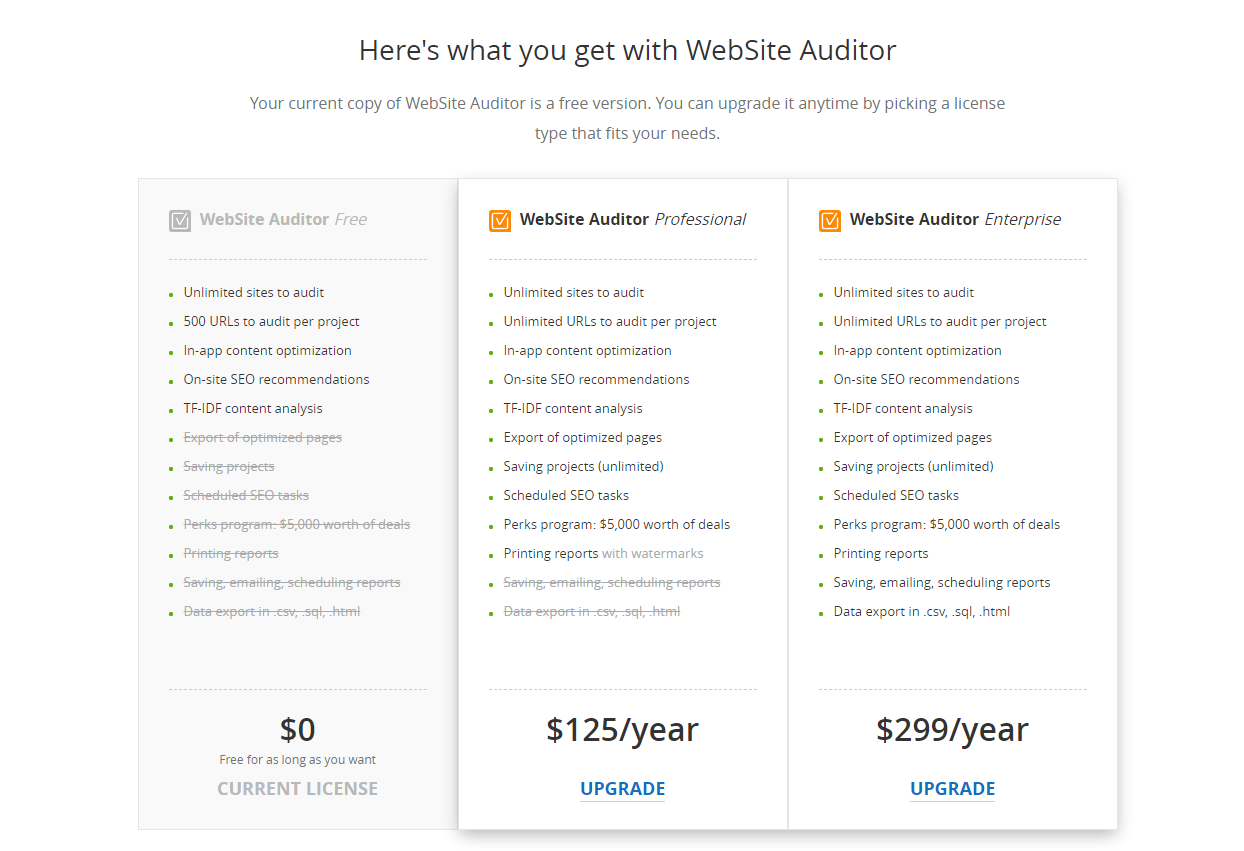The image size is (1244, 851).
Task: Click the 'Here's what you get' page heading
Action: point(628,50)
